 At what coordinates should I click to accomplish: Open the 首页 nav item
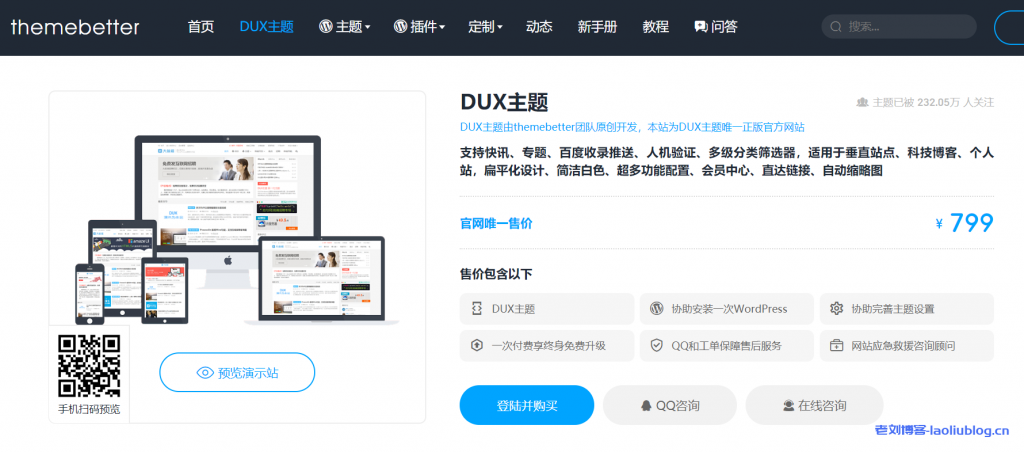coord(200,27)
